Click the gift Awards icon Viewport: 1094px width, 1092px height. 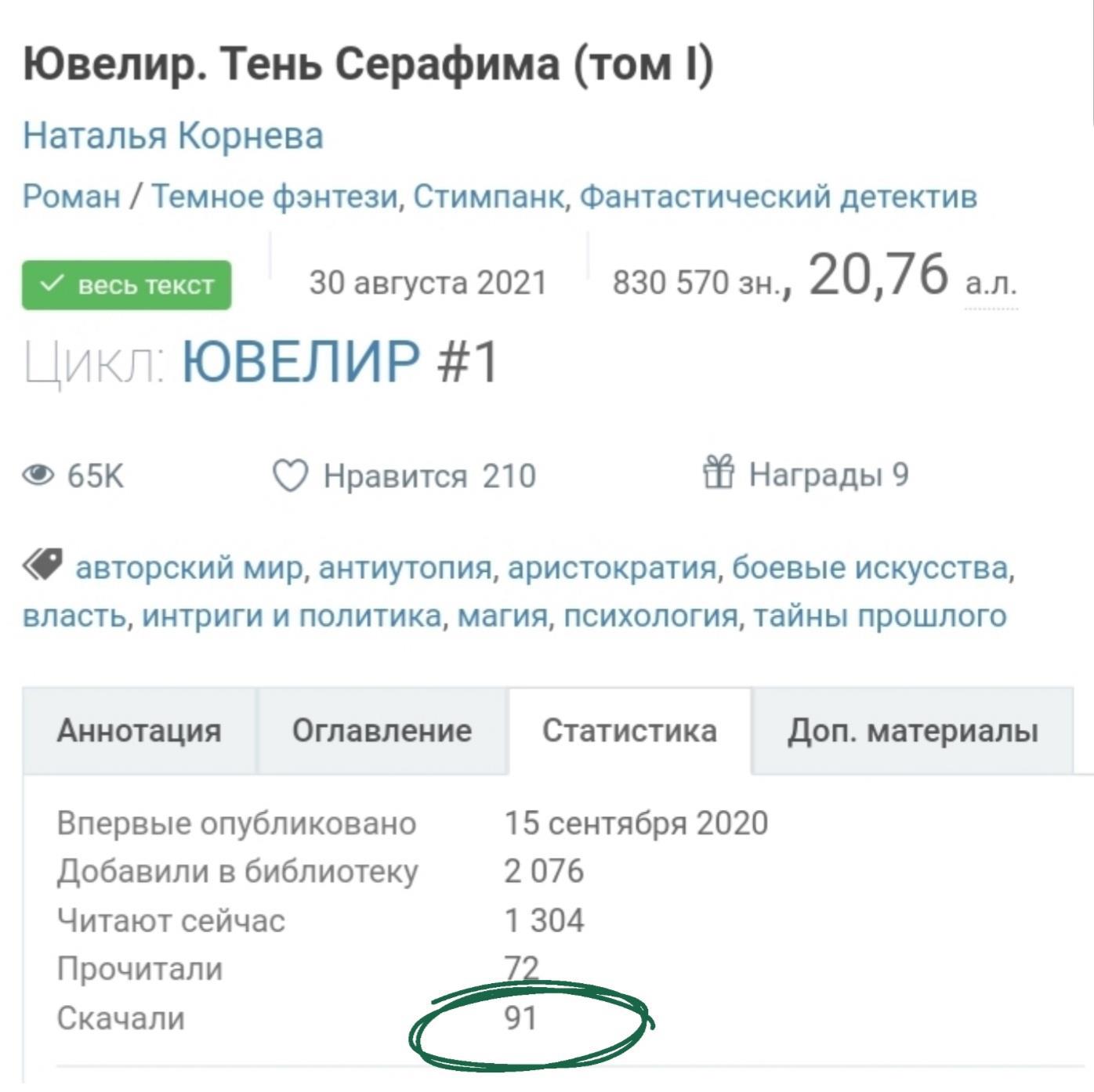[718, 472]
